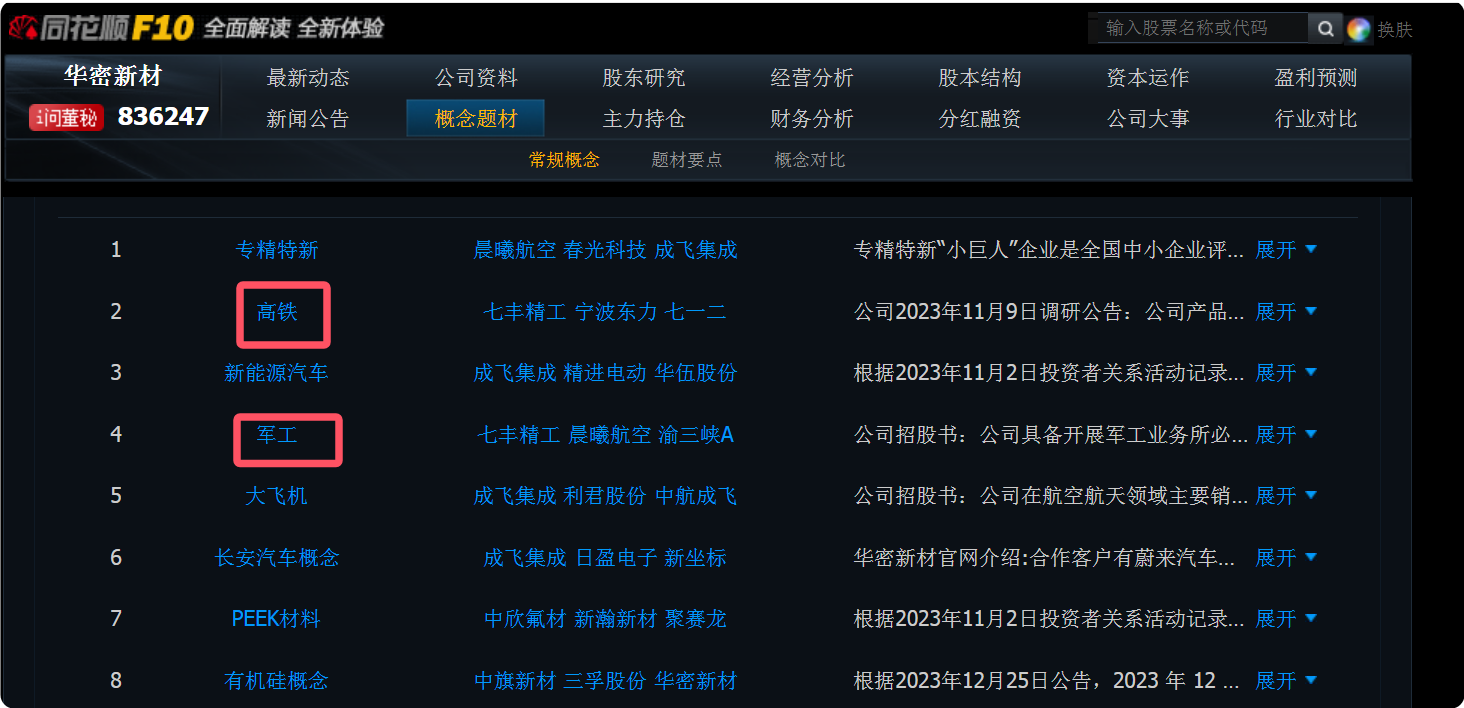
Task: Click the 华伍股份 stock link
Action: point(696,373)
